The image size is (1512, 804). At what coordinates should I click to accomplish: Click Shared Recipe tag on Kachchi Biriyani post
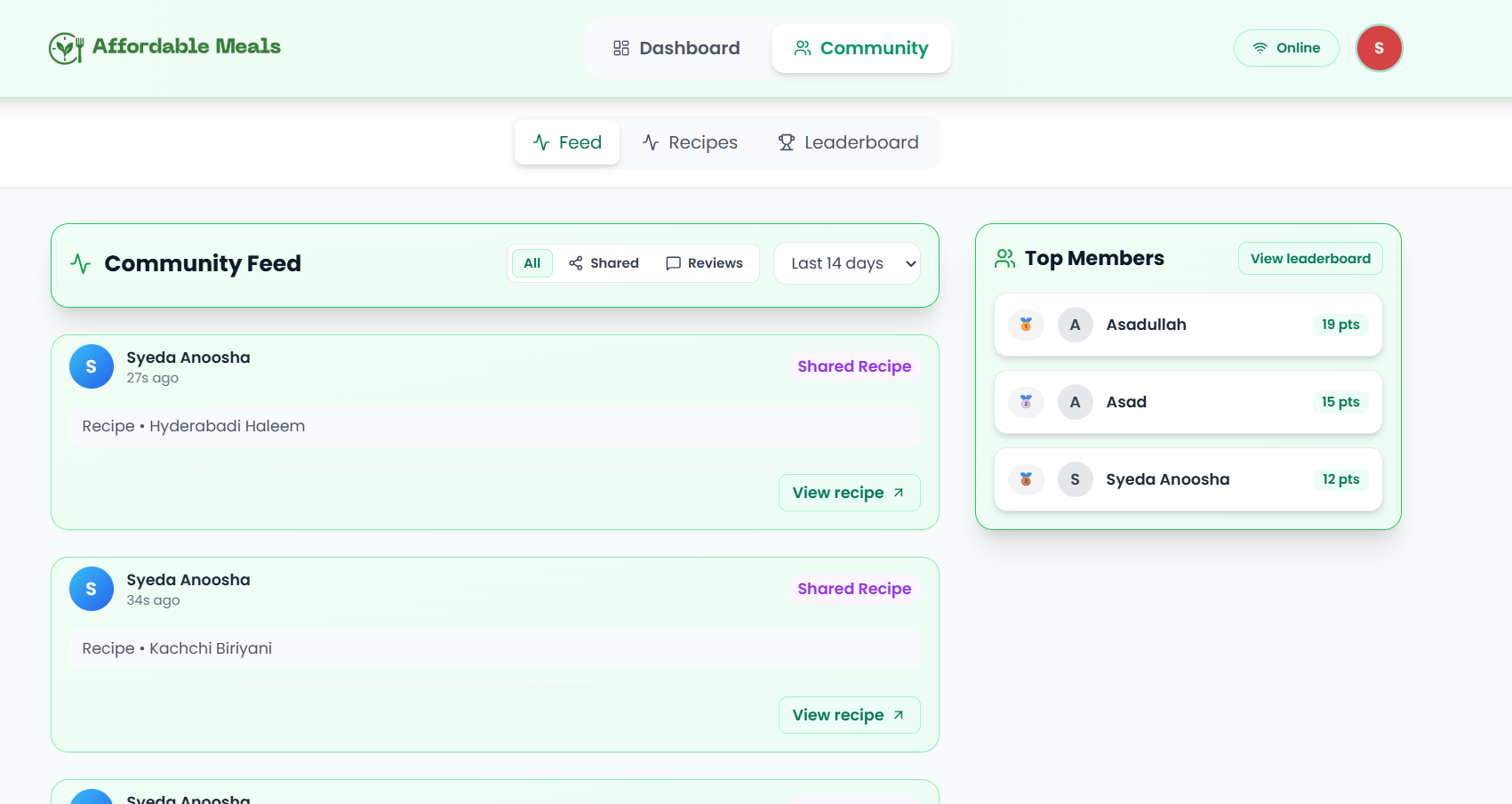pyautogui.click(x=854, y=589)
